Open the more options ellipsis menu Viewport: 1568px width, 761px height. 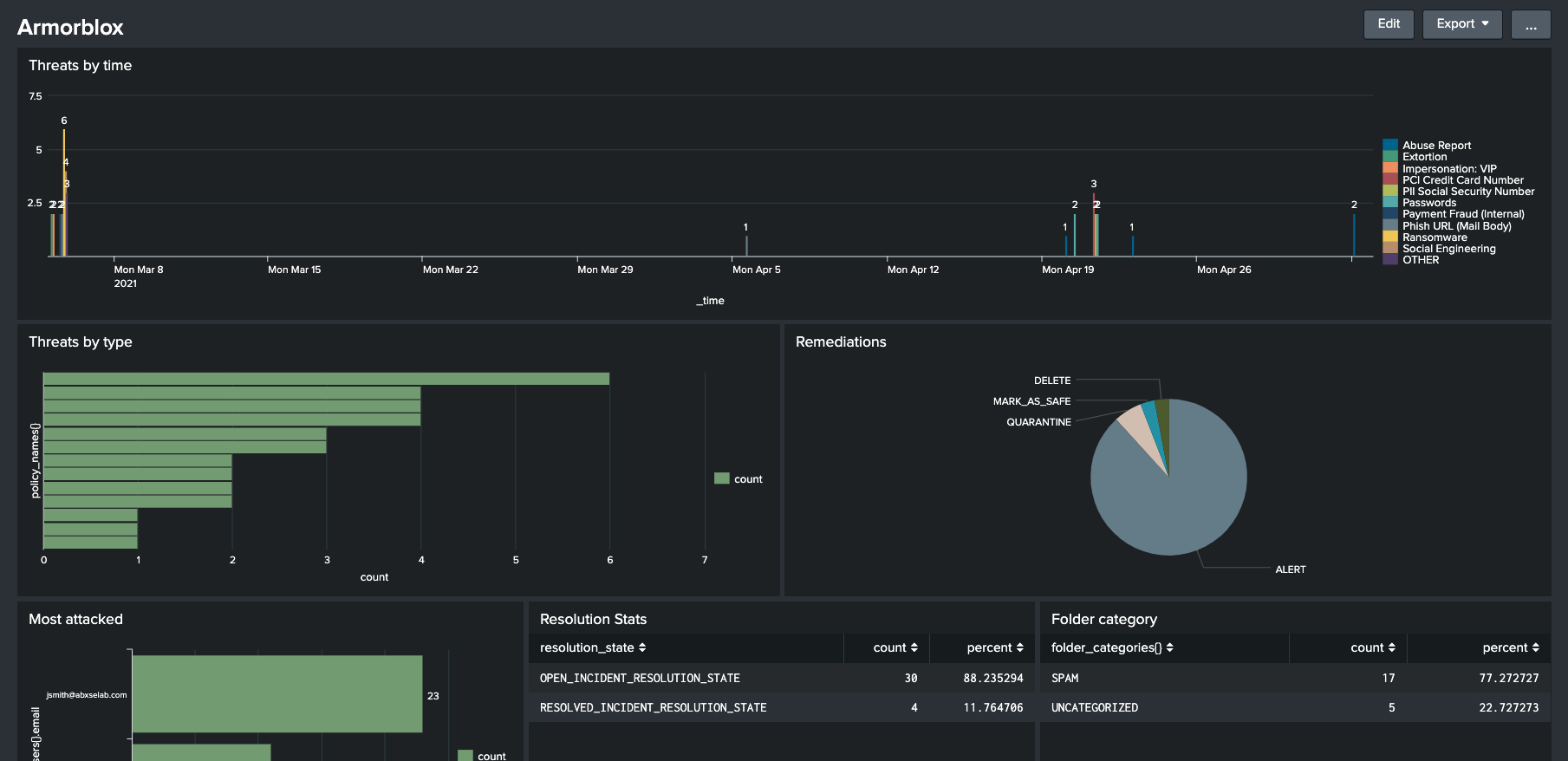tap(1531, 24)
